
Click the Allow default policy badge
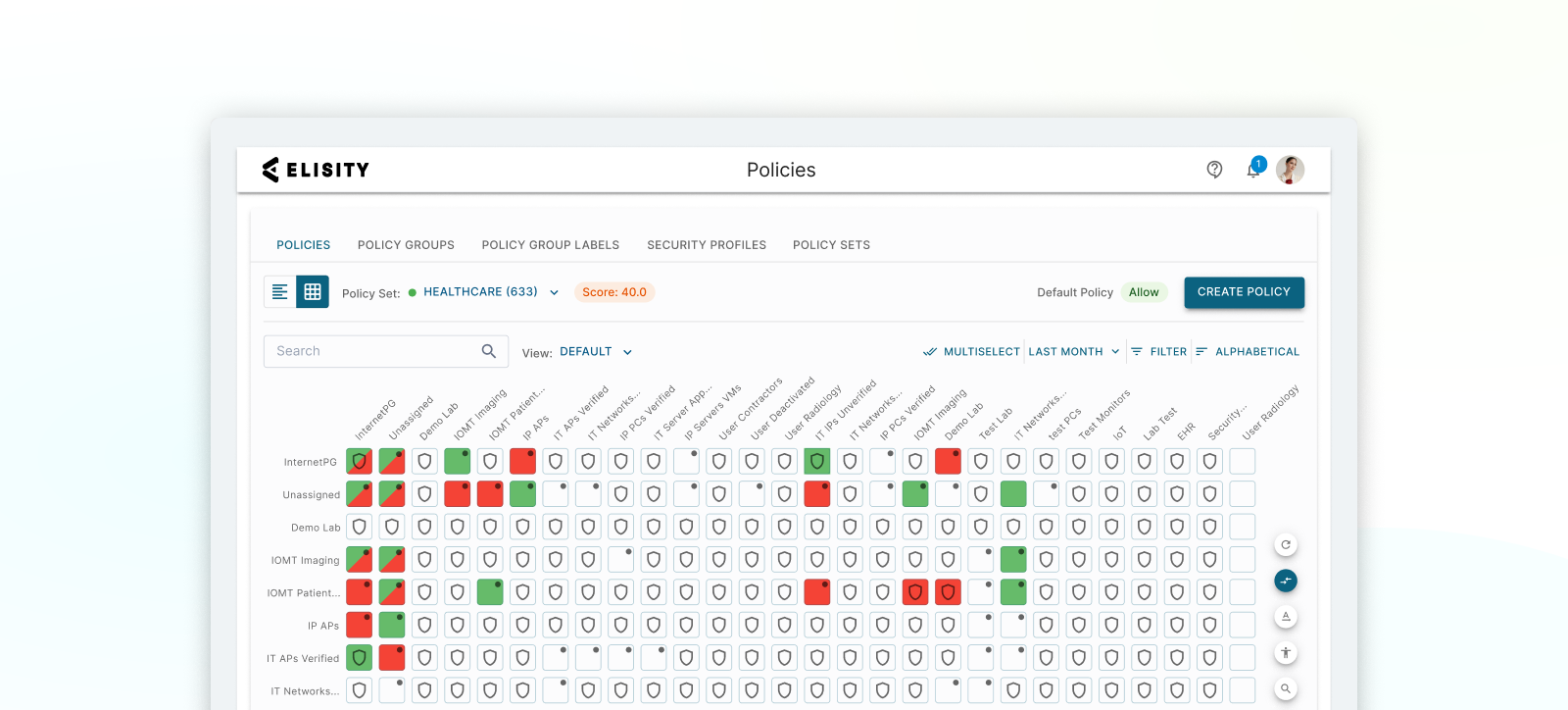(1144, 292)
